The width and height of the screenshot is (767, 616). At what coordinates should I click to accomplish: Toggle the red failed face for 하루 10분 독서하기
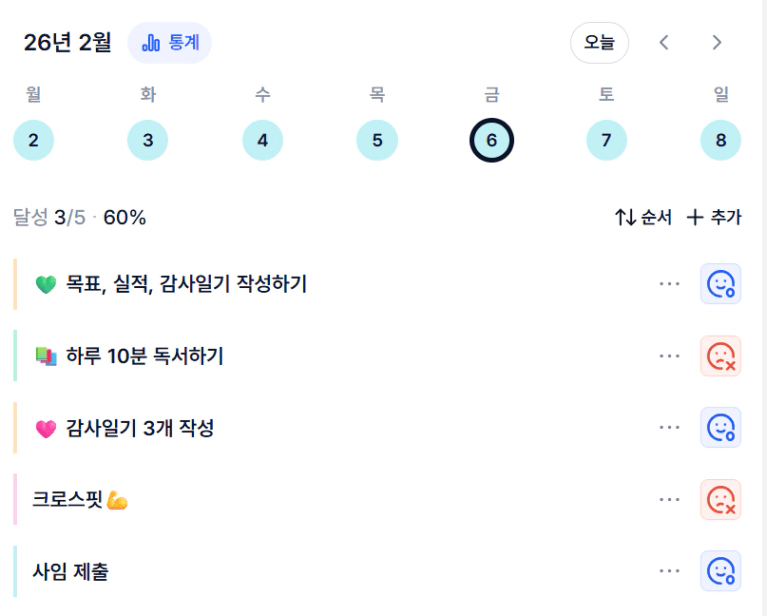point(720,356)
